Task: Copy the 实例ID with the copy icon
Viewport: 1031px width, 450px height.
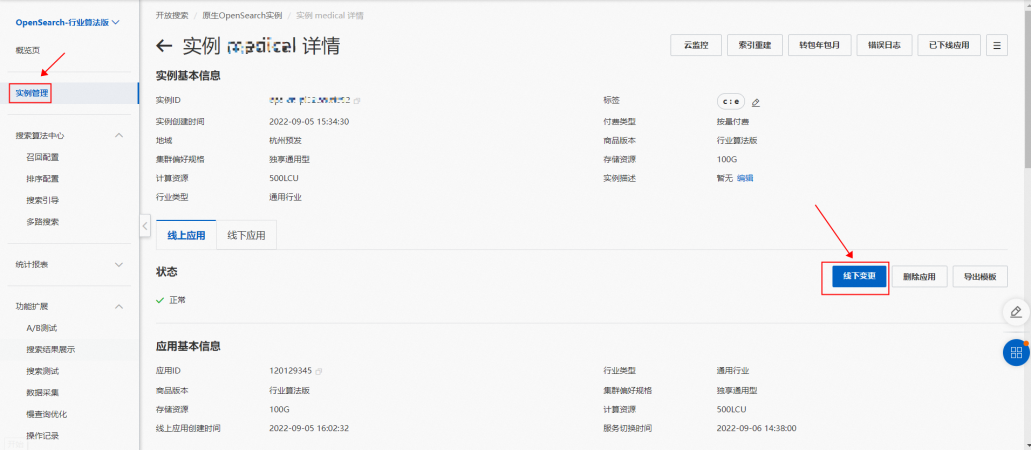Action: coord(357,101)
